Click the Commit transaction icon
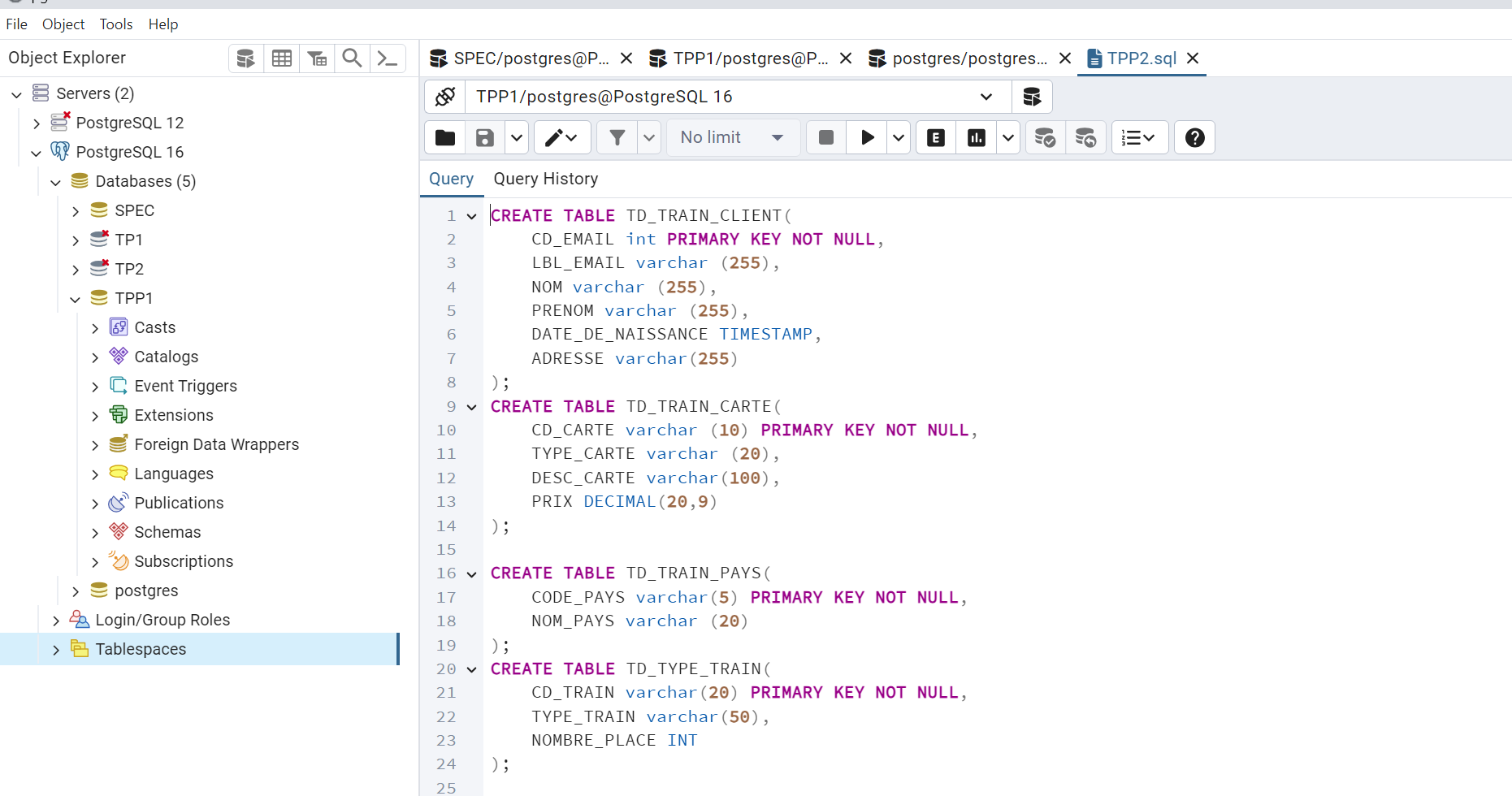The width and height of the screenshot is (1512, 796). (1045, 138)
